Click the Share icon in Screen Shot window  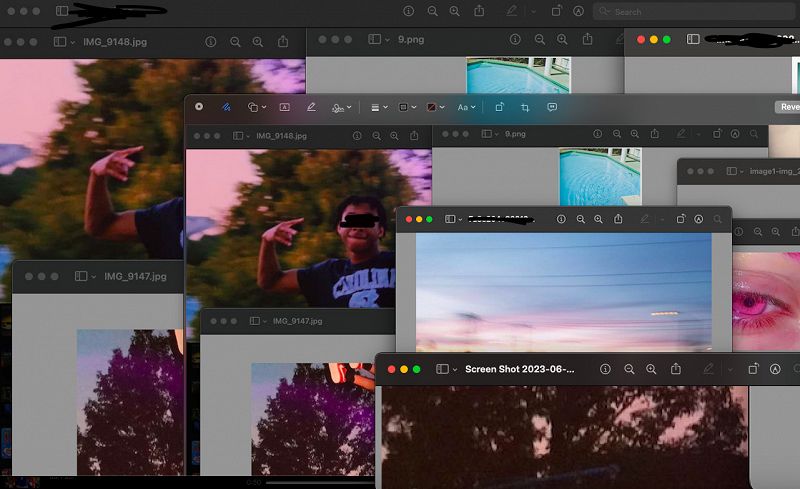click(676, 369)
